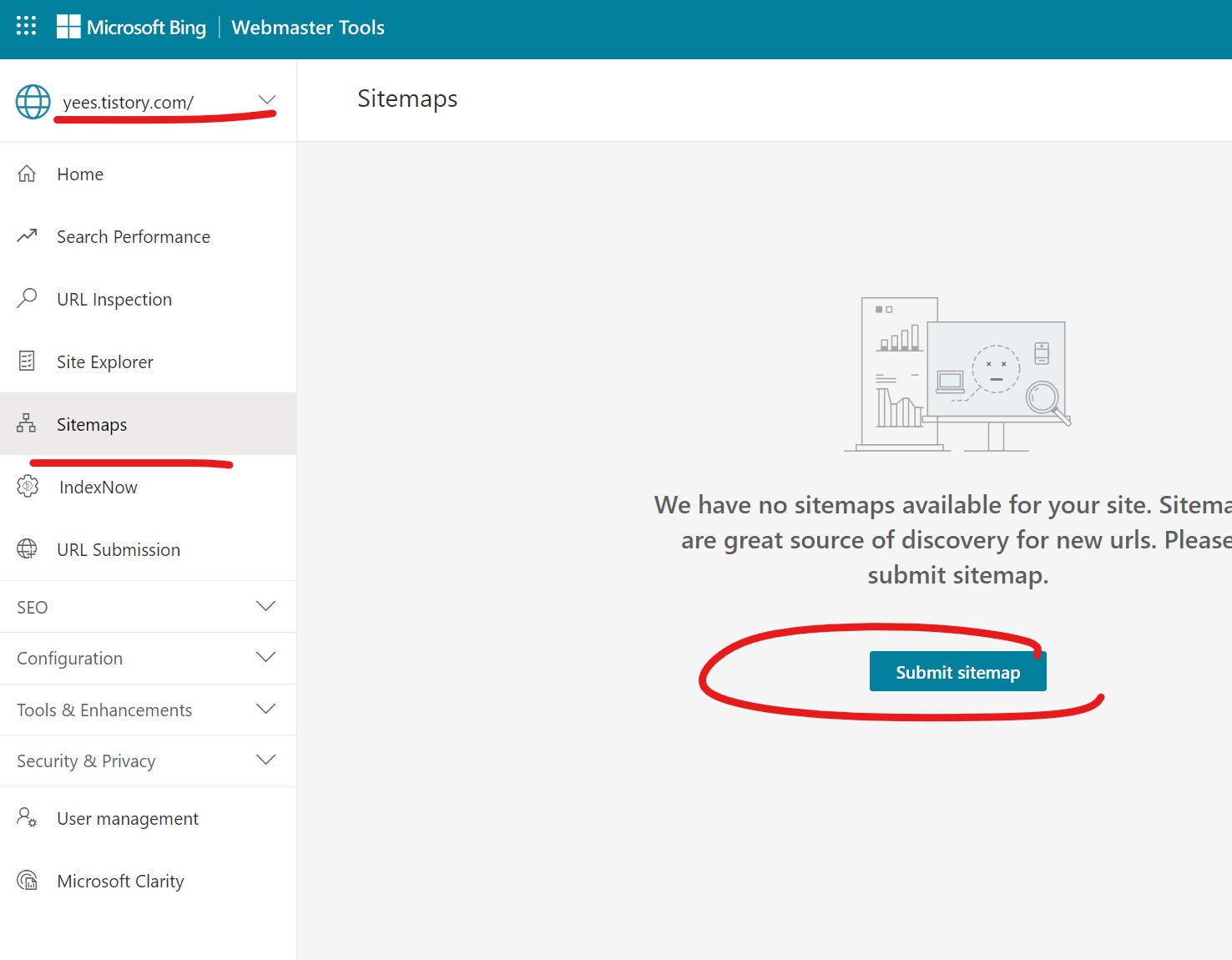This screenshot has height=960, width=1232.
Task: Expand Security & Privacy section
Action: [x=266, y=760]
